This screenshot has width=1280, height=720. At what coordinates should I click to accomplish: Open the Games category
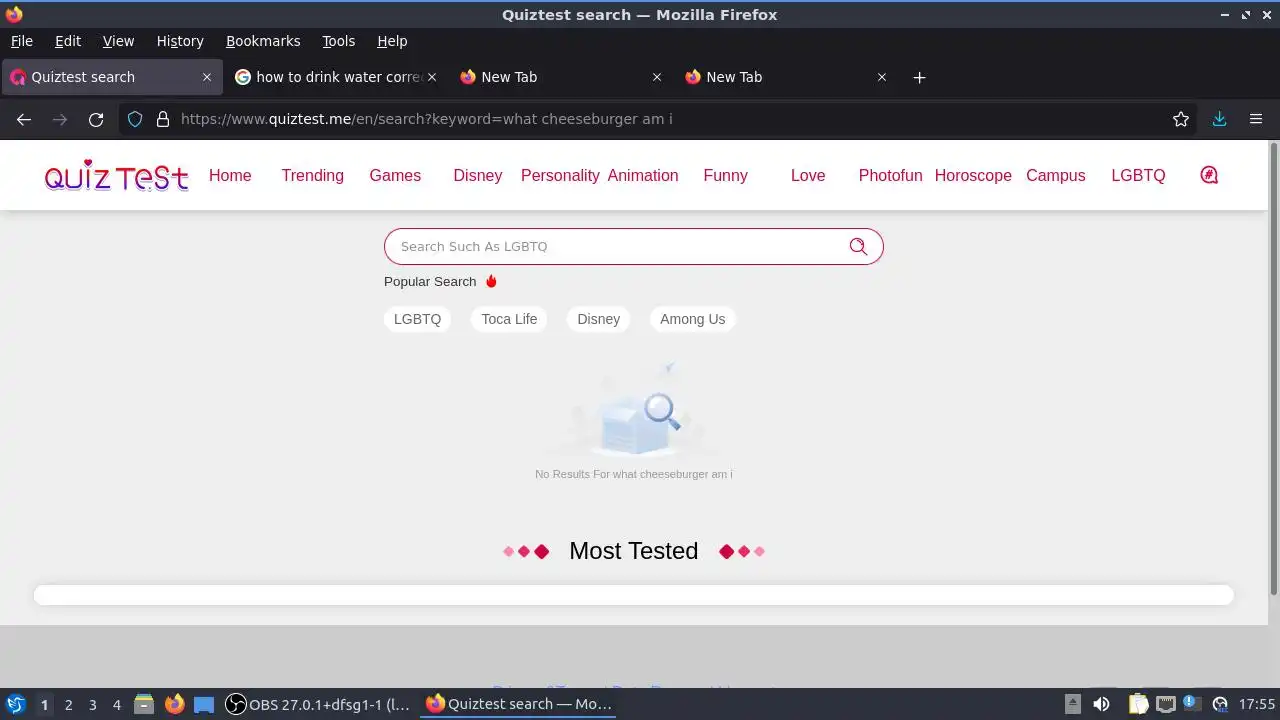click(x=395, y=175)
